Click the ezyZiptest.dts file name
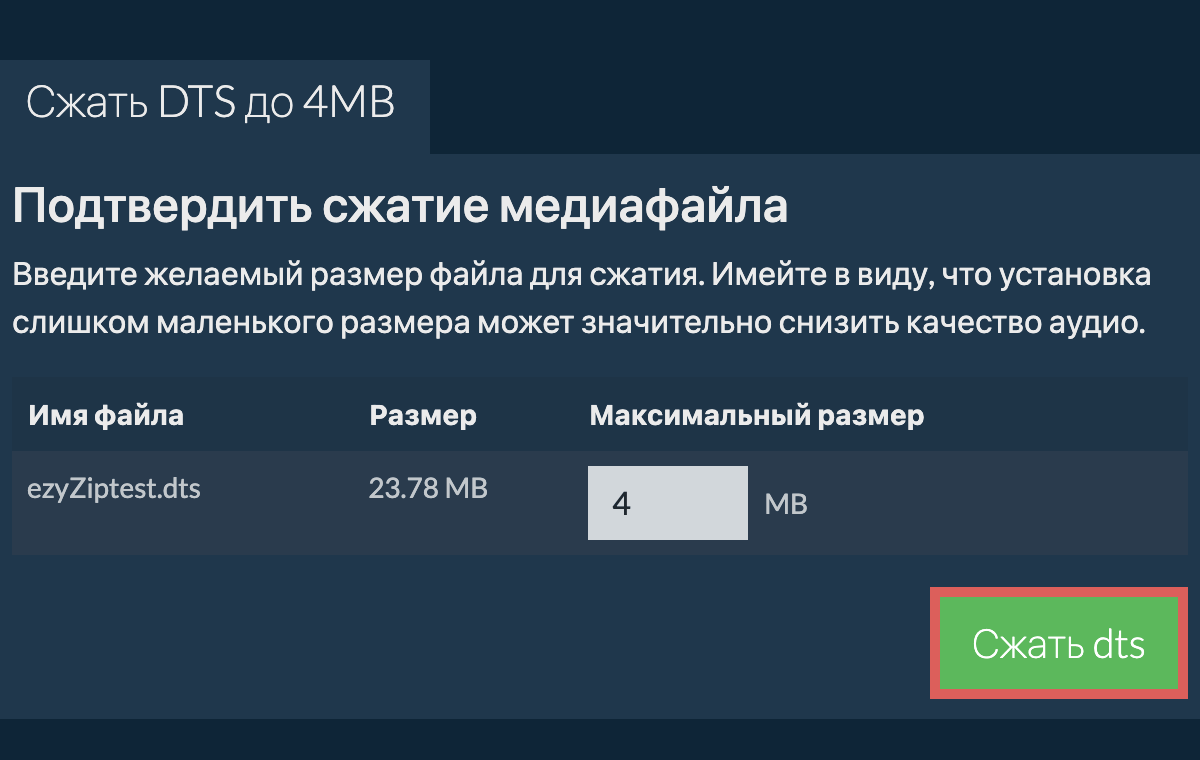Screen dimensions: 1200x760 [x=115, y=491]
